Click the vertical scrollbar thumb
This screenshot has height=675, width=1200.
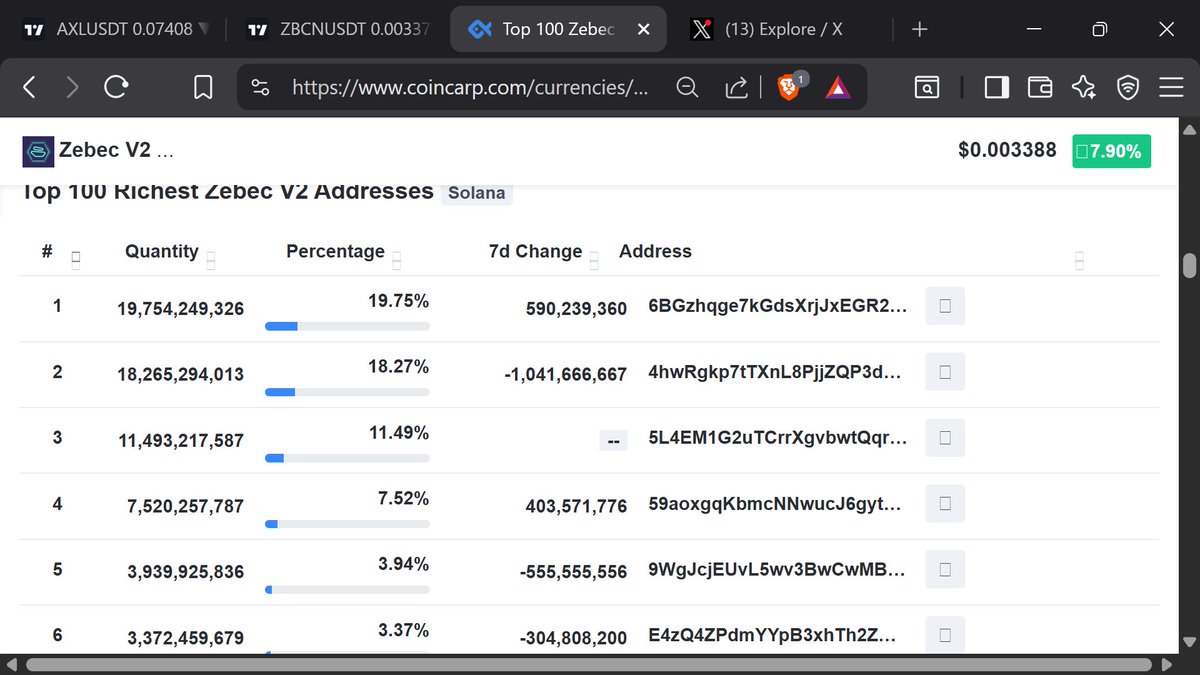coord(1189,265)
